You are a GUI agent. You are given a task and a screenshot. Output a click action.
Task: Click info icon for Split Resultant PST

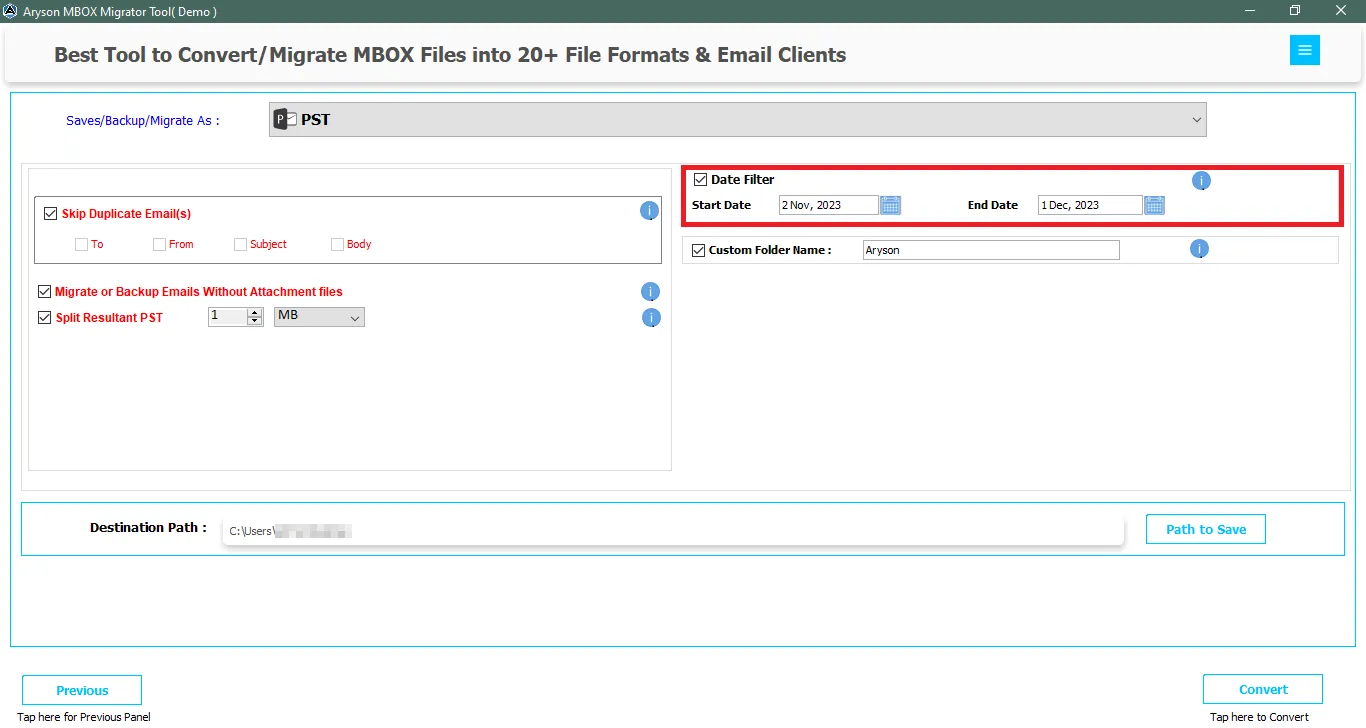[651, 318]
